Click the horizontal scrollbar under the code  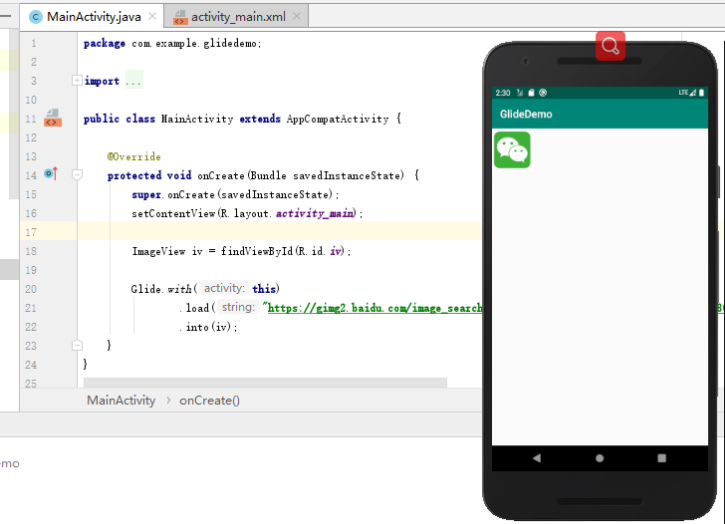265,382
